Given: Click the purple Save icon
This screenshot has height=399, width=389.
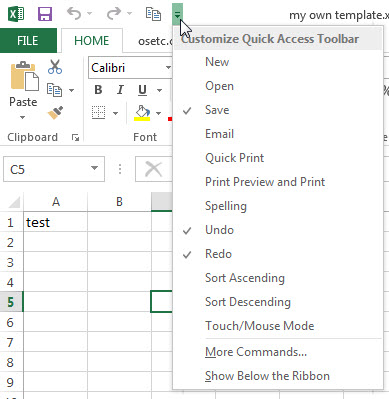Looking at the screenshot, I should [45, 14].
